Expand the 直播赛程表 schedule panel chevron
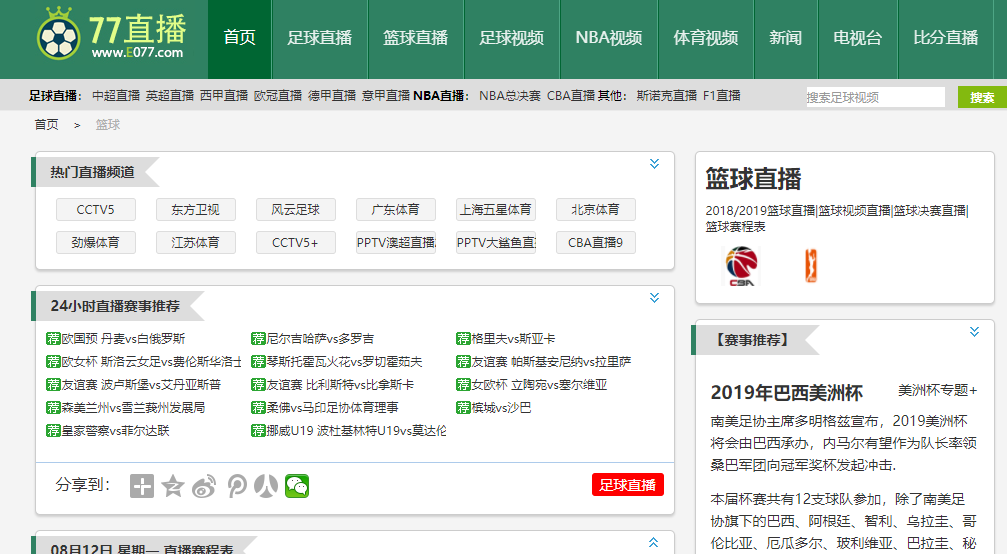Viewport: 1007px width, 554px height. 654,543
